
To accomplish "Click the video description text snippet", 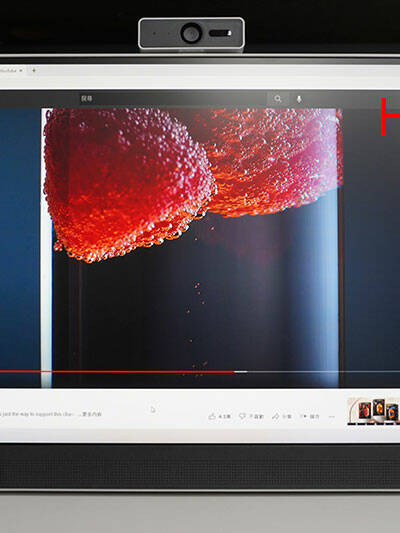I will pos(37,414).
